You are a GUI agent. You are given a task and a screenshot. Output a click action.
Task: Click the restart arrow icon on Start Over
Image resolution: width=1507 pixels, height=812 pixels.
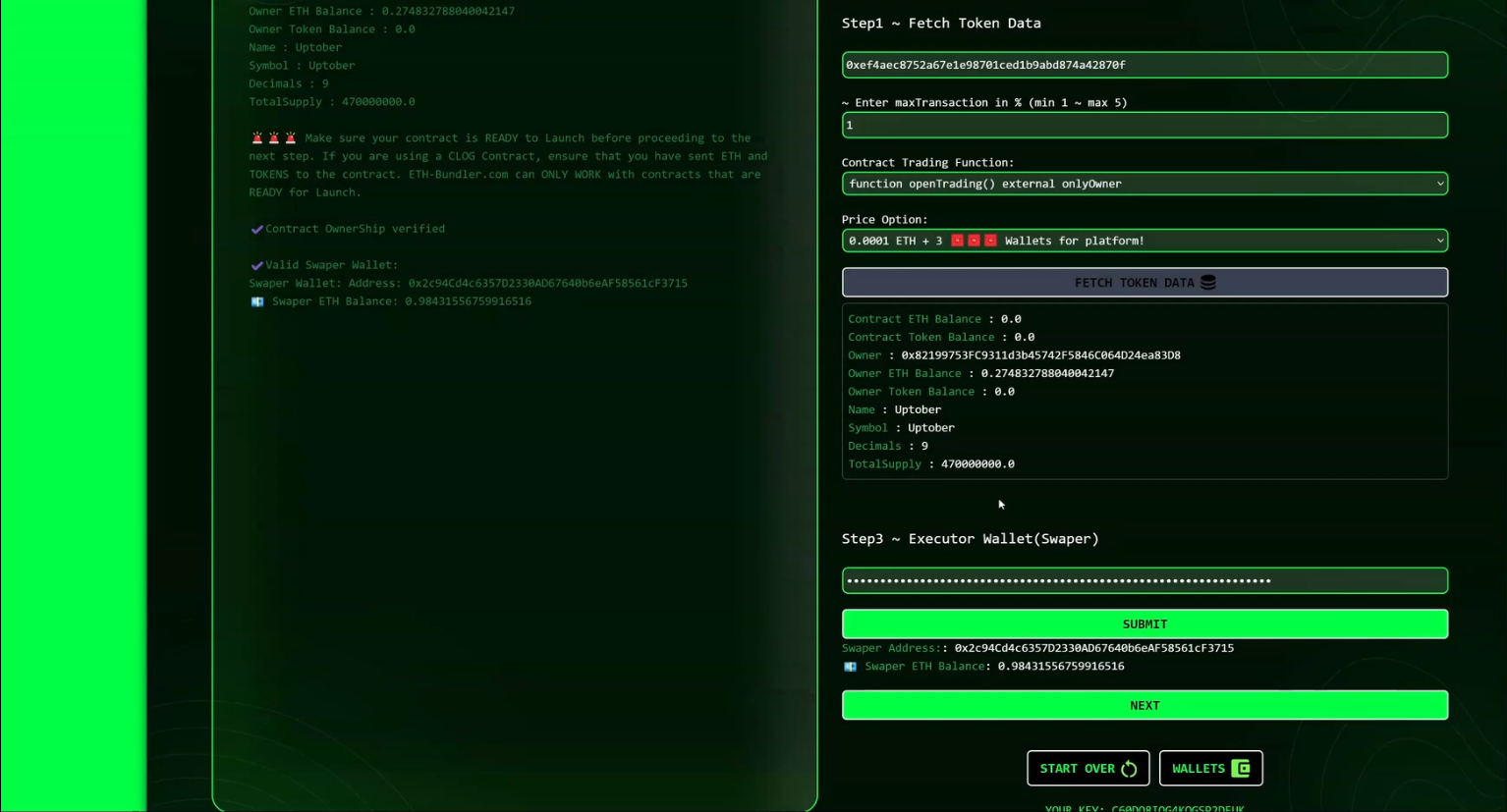point(1129,769)
